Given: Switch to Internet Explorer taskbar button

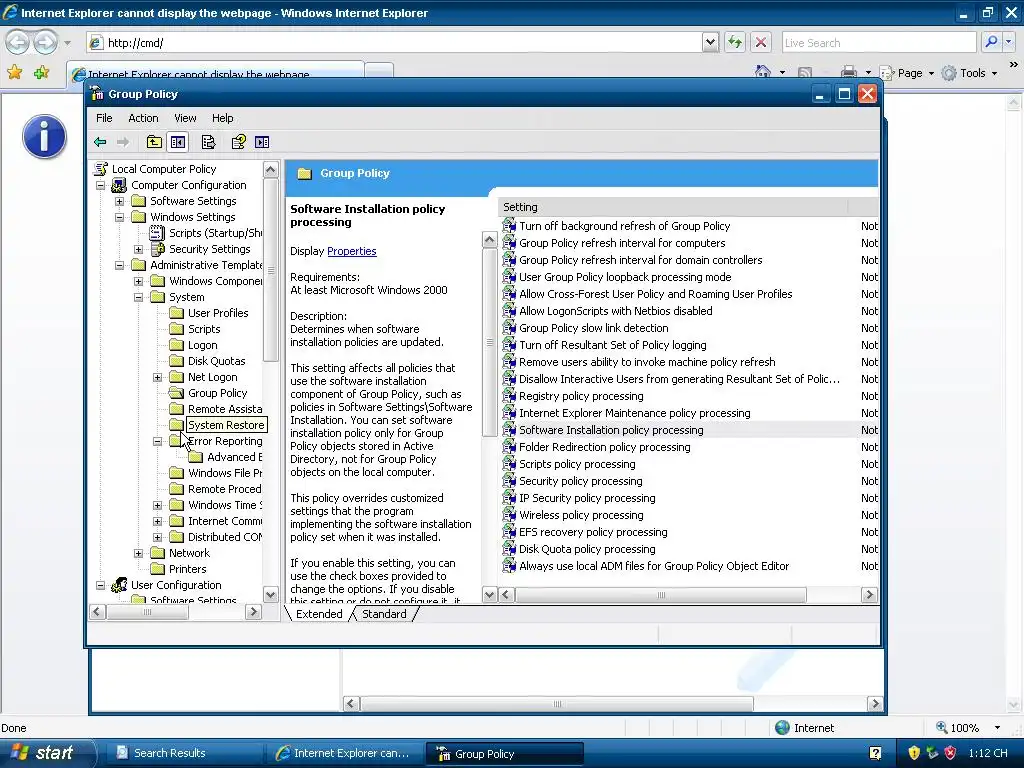Looking at the screenshot, I should (344, 753).
